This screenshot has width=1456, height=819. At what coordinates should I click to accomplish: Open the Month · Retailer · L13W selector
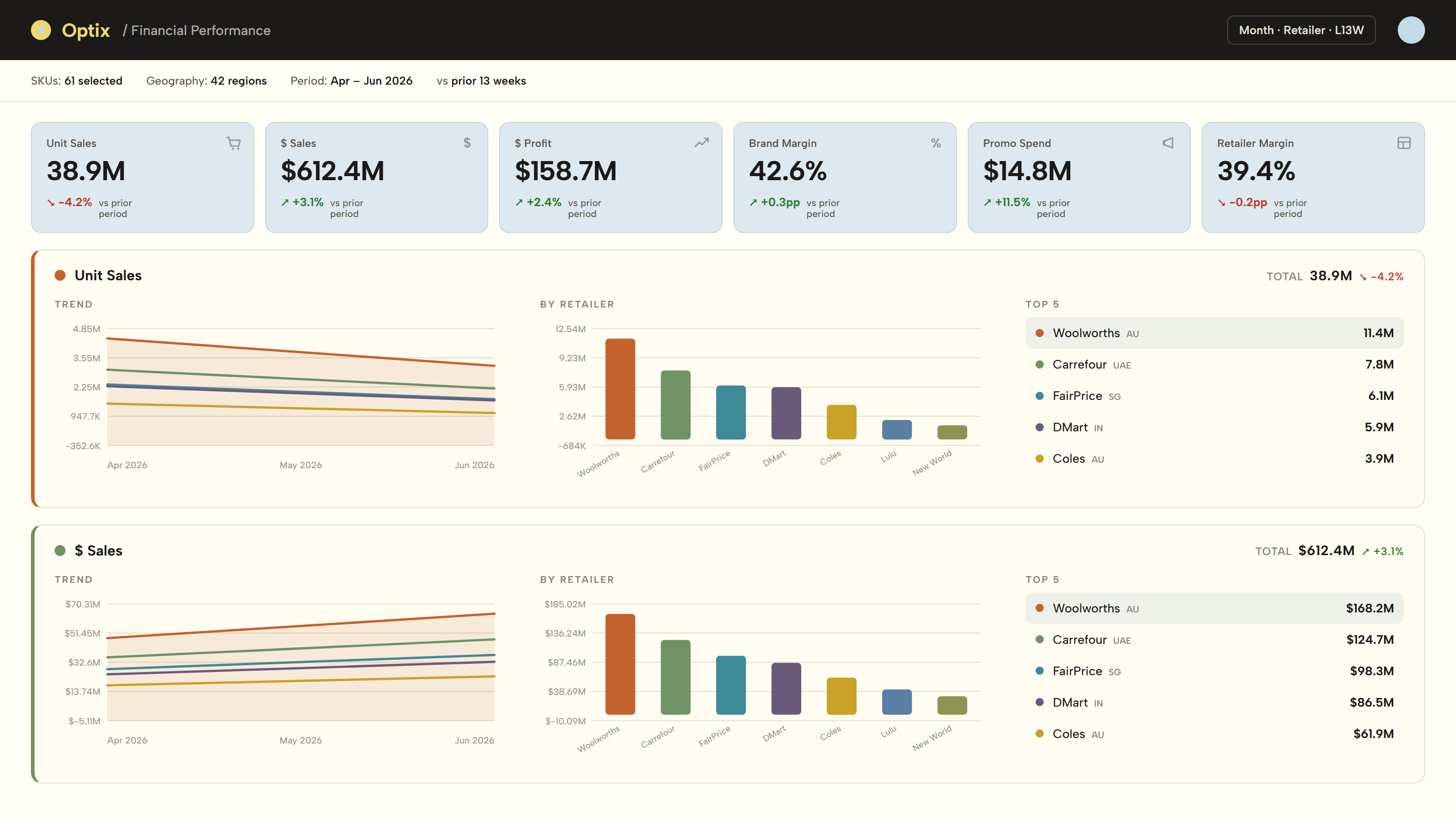1301,30
